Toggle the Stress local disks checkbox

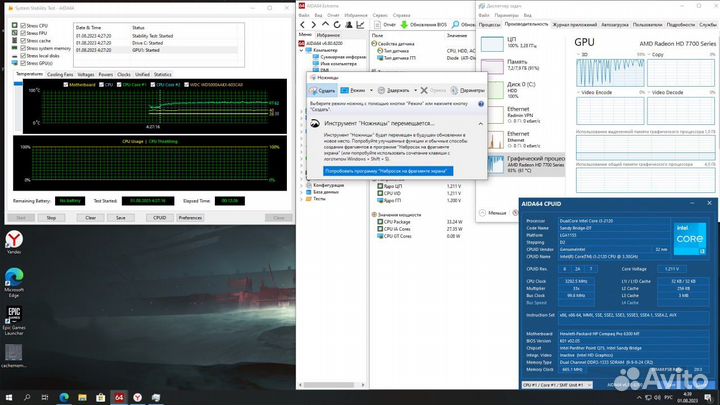pos(23,56)
